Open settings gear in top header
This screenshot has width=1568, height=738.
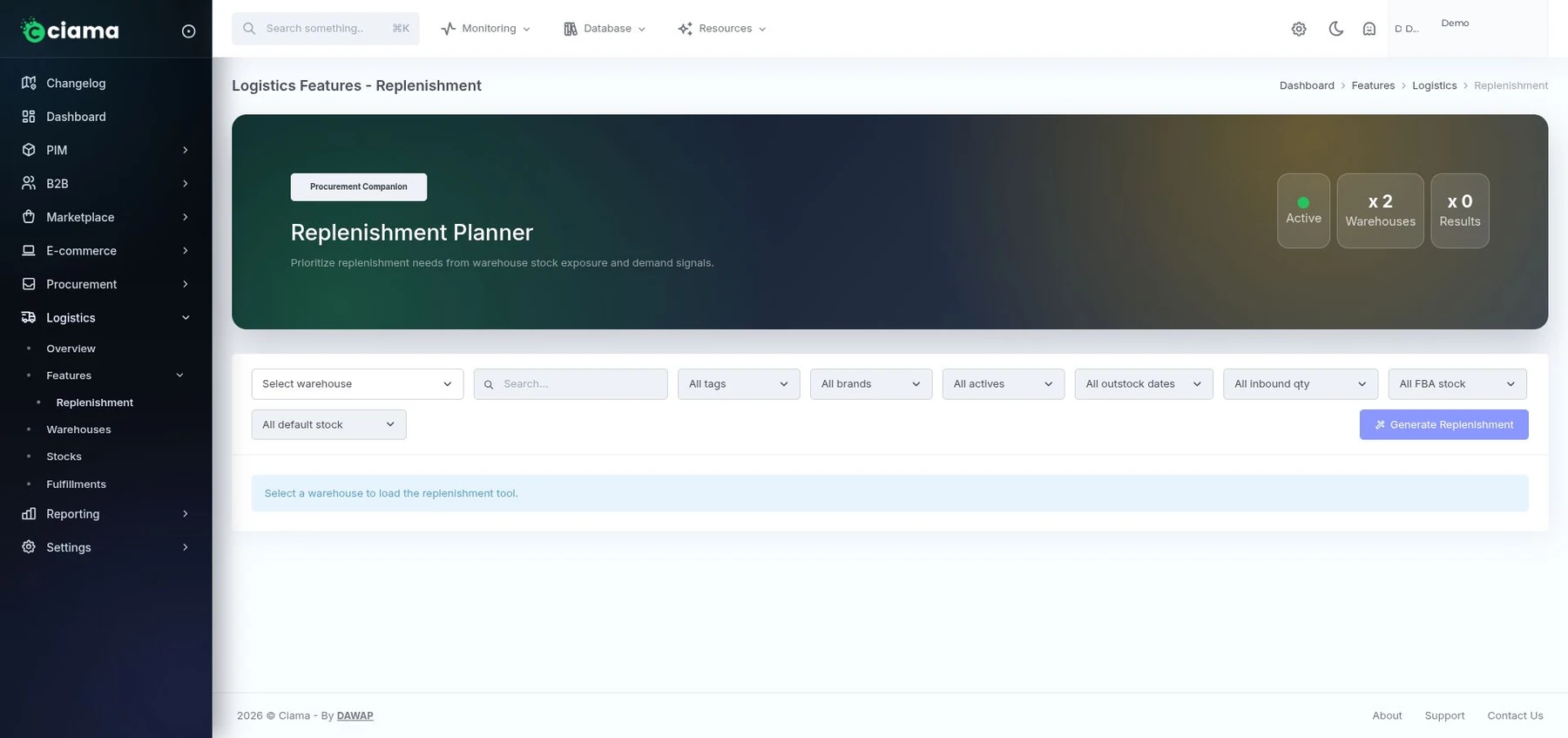1299,29
